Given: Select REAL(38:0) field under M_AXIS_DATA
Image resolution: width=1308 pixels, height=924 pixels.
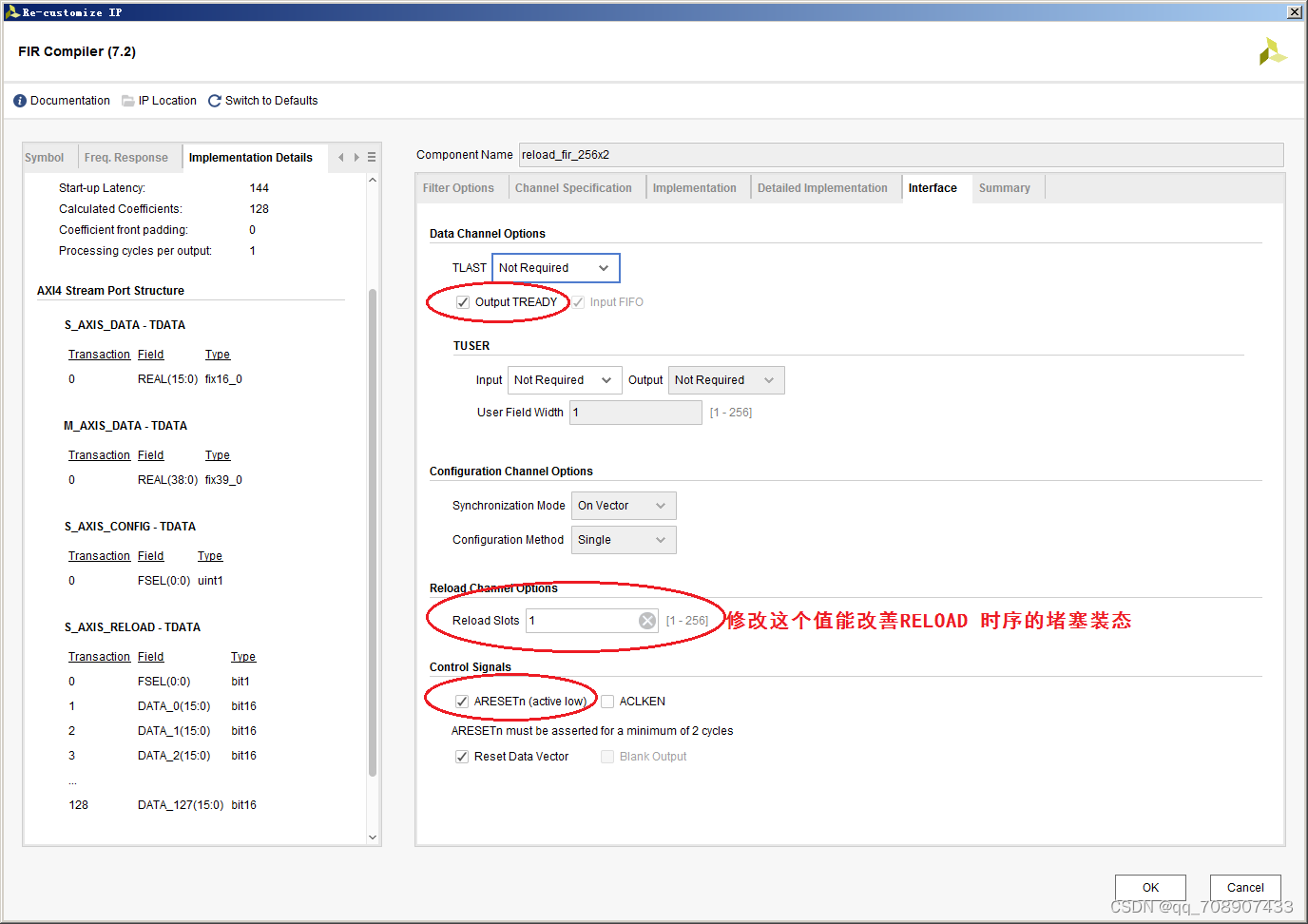Looking at the screenshot, I should click(x=167, y=480).
